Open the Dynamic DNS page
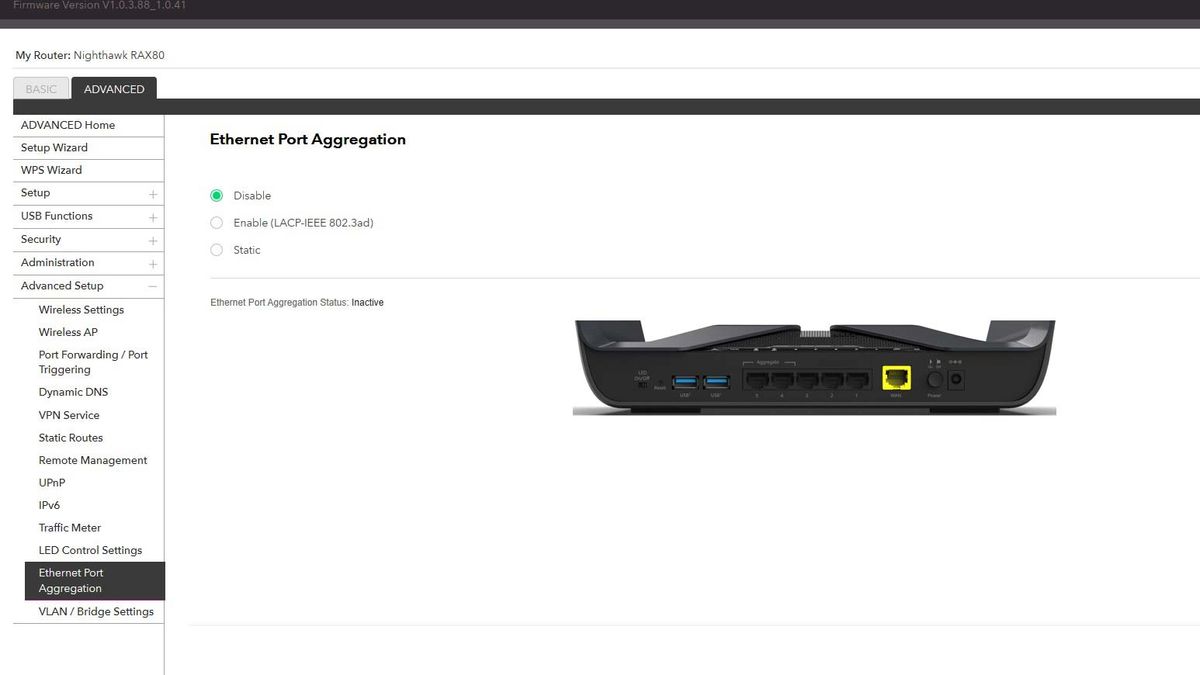The width and height of the screenshot is (1200, 675). pyautogui.click(x=73, y=391)
